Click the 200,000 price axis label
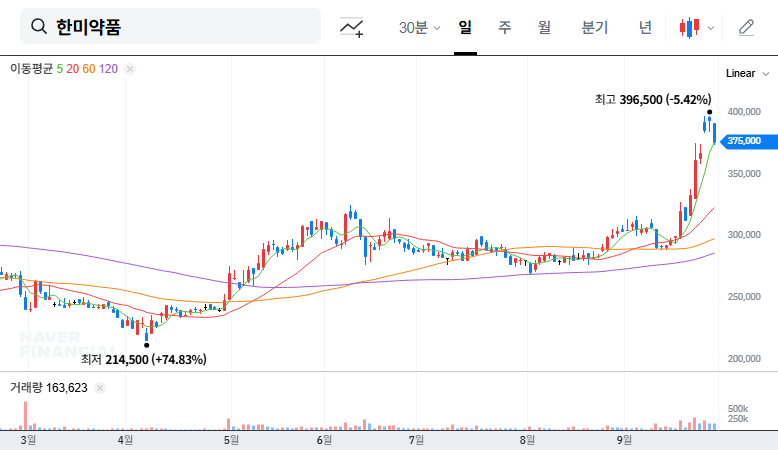 [x=744, y=358]
